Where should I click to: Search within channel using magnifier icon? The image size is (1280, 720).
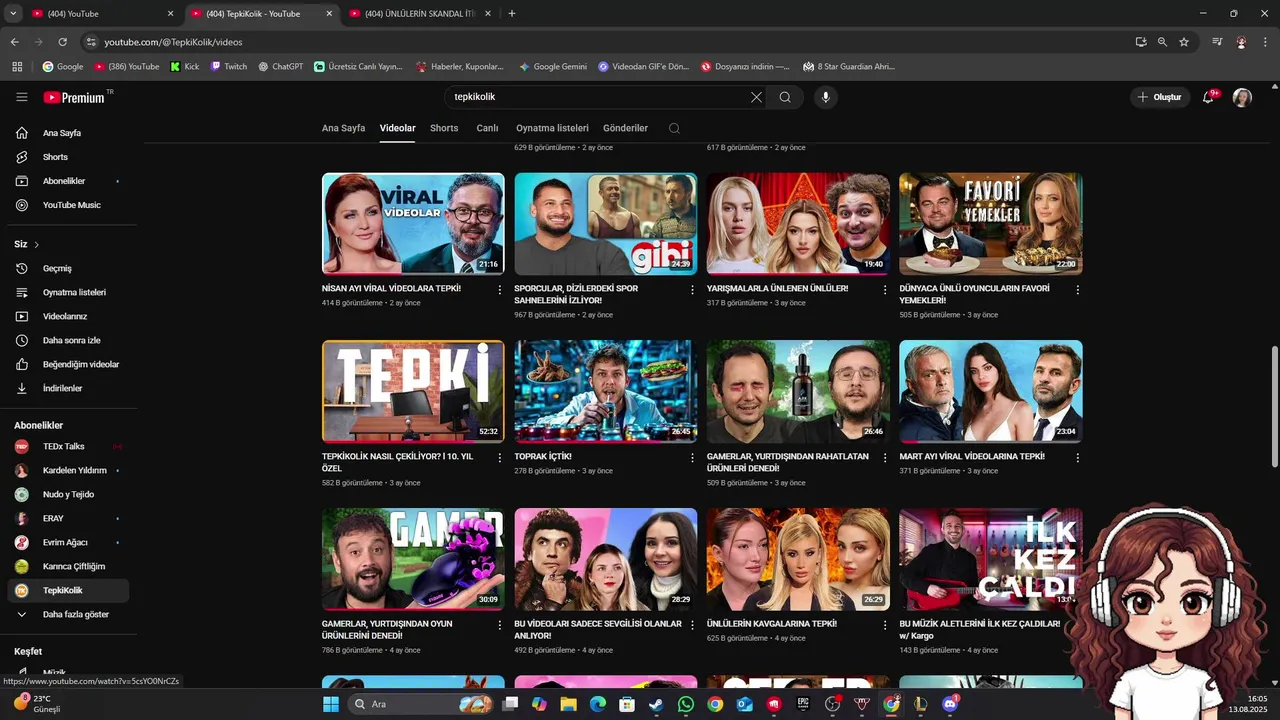point(674,128)
